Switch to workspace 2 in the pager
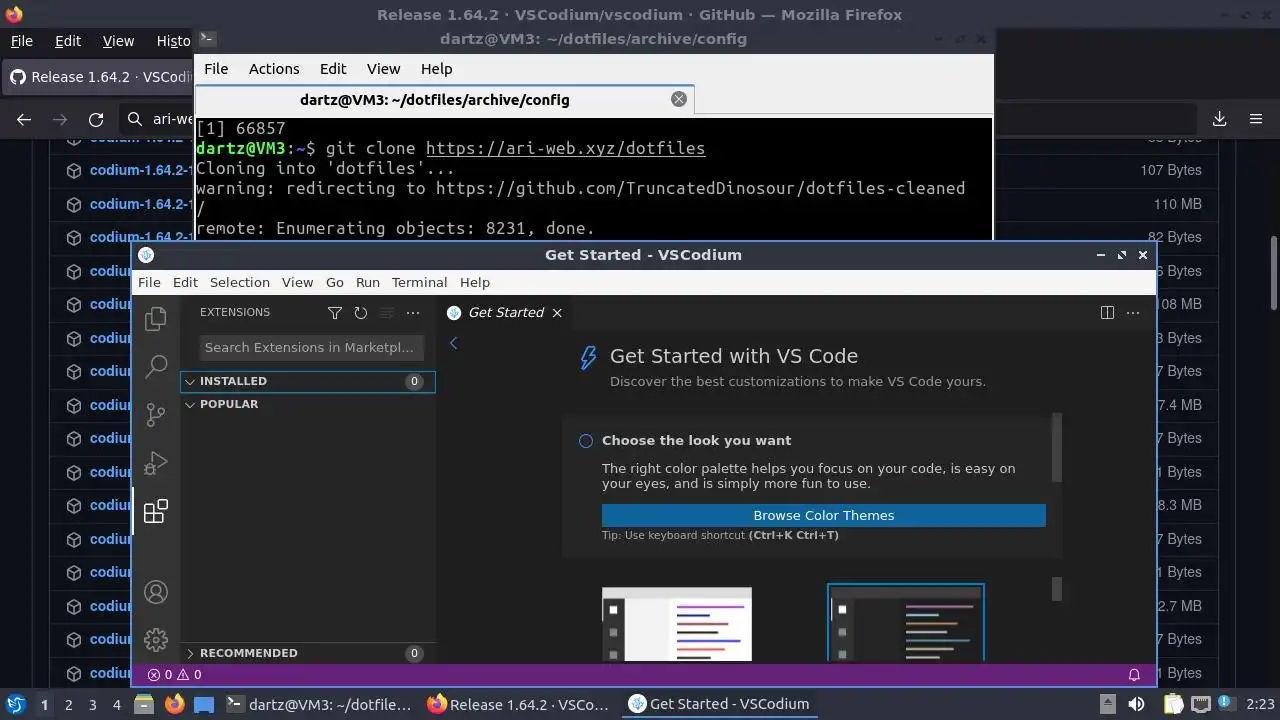This screenshot has width=1280, height=720. 68,704
